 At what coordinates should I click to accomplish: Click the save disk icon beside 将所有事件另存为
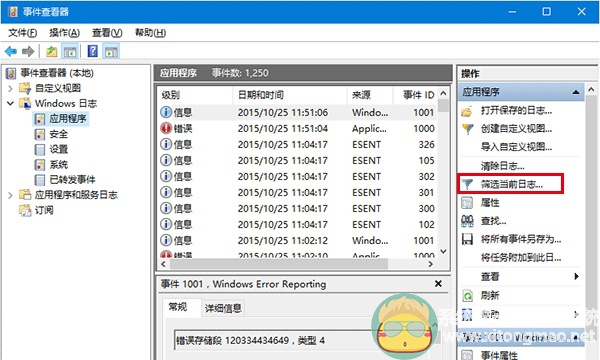click(467, 239)
